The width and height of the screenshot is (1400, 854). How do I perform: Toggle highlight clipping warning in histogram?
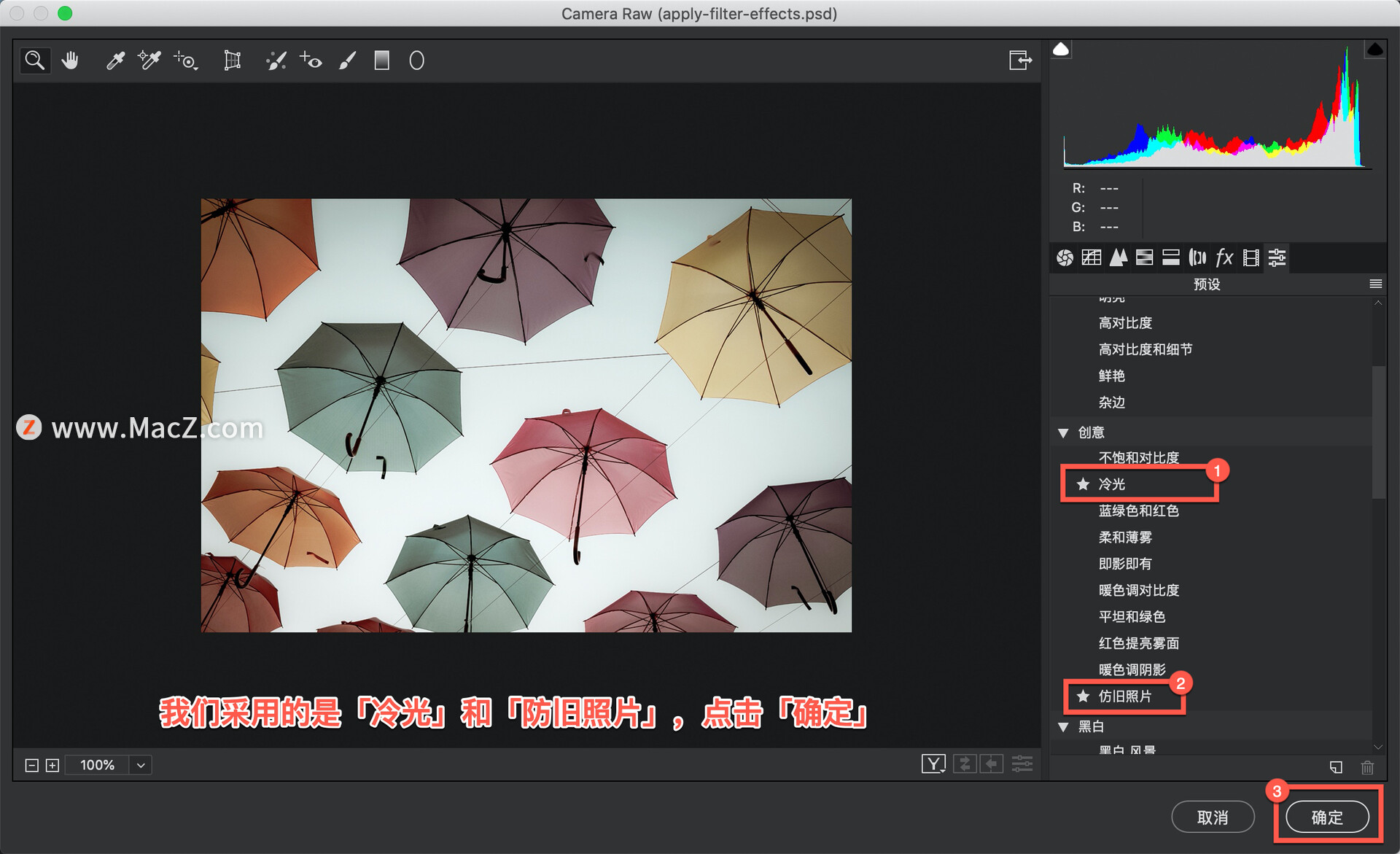click(1374, 50)
